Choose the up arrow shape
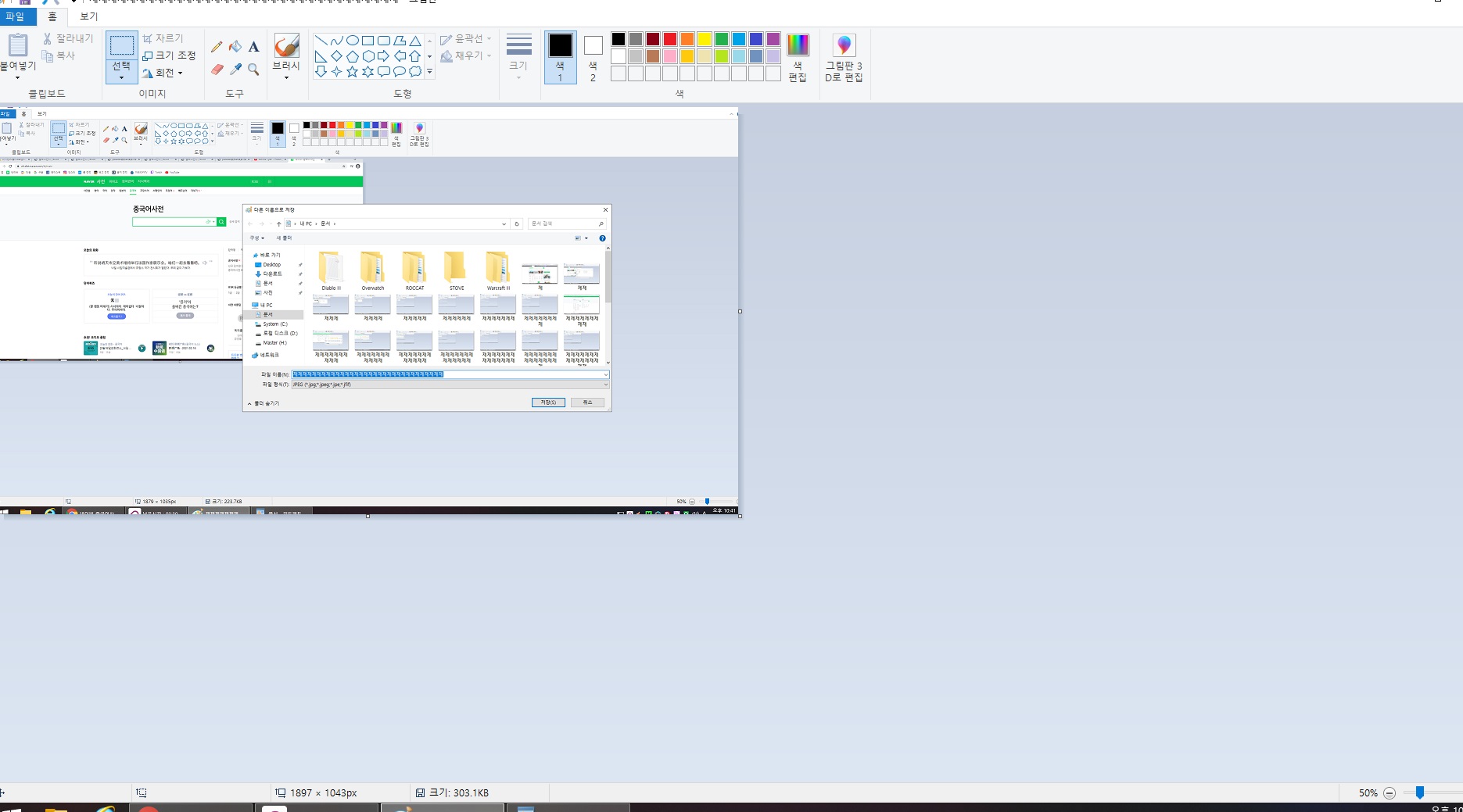The width and height of the screenshot is (1463, 812). pos(415,56)
